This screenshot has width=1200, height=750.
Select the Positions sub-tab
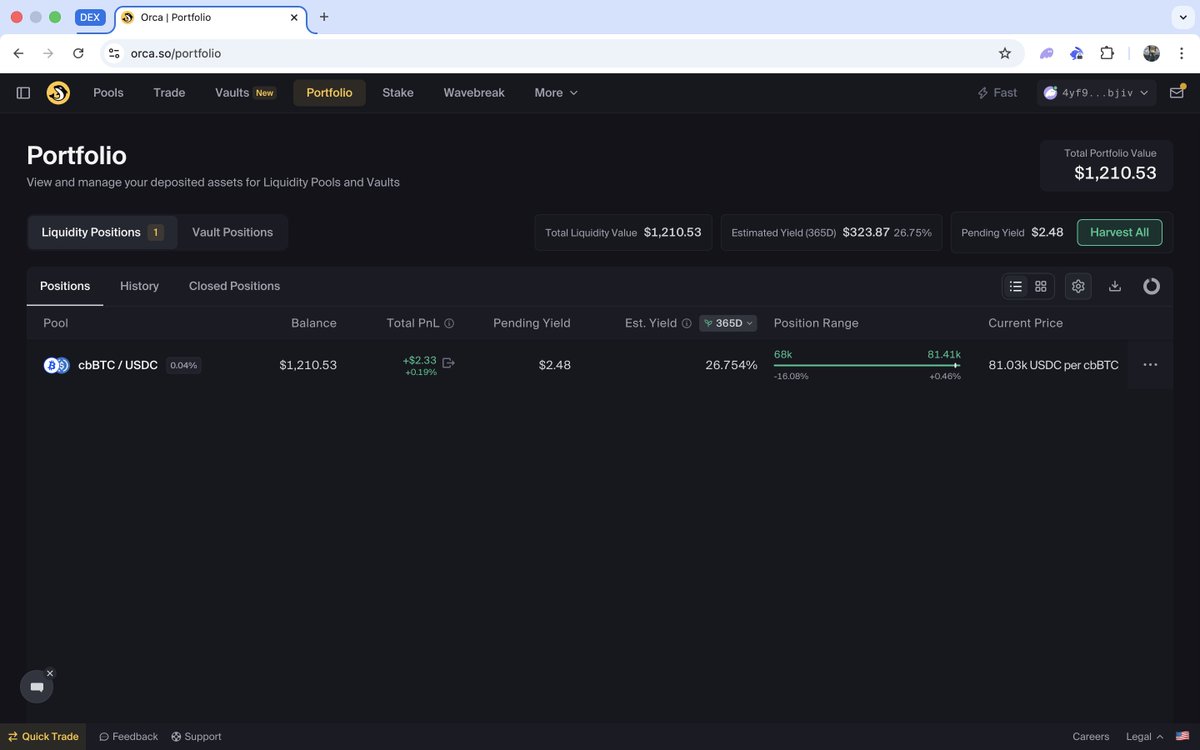pyautogui.click(x=65, y=286)
